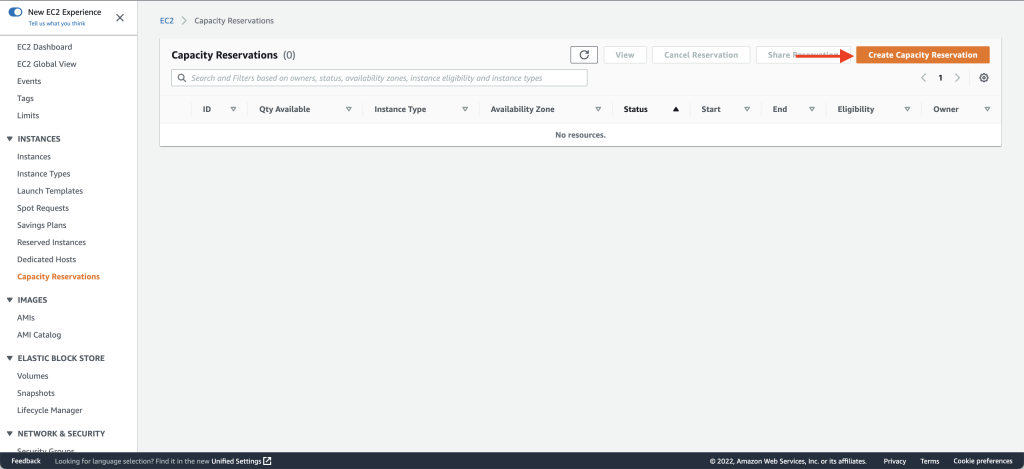This screenshot has height=469, width=1024.
Task: Open Reserved Instances page
Action: click(52, 242)
